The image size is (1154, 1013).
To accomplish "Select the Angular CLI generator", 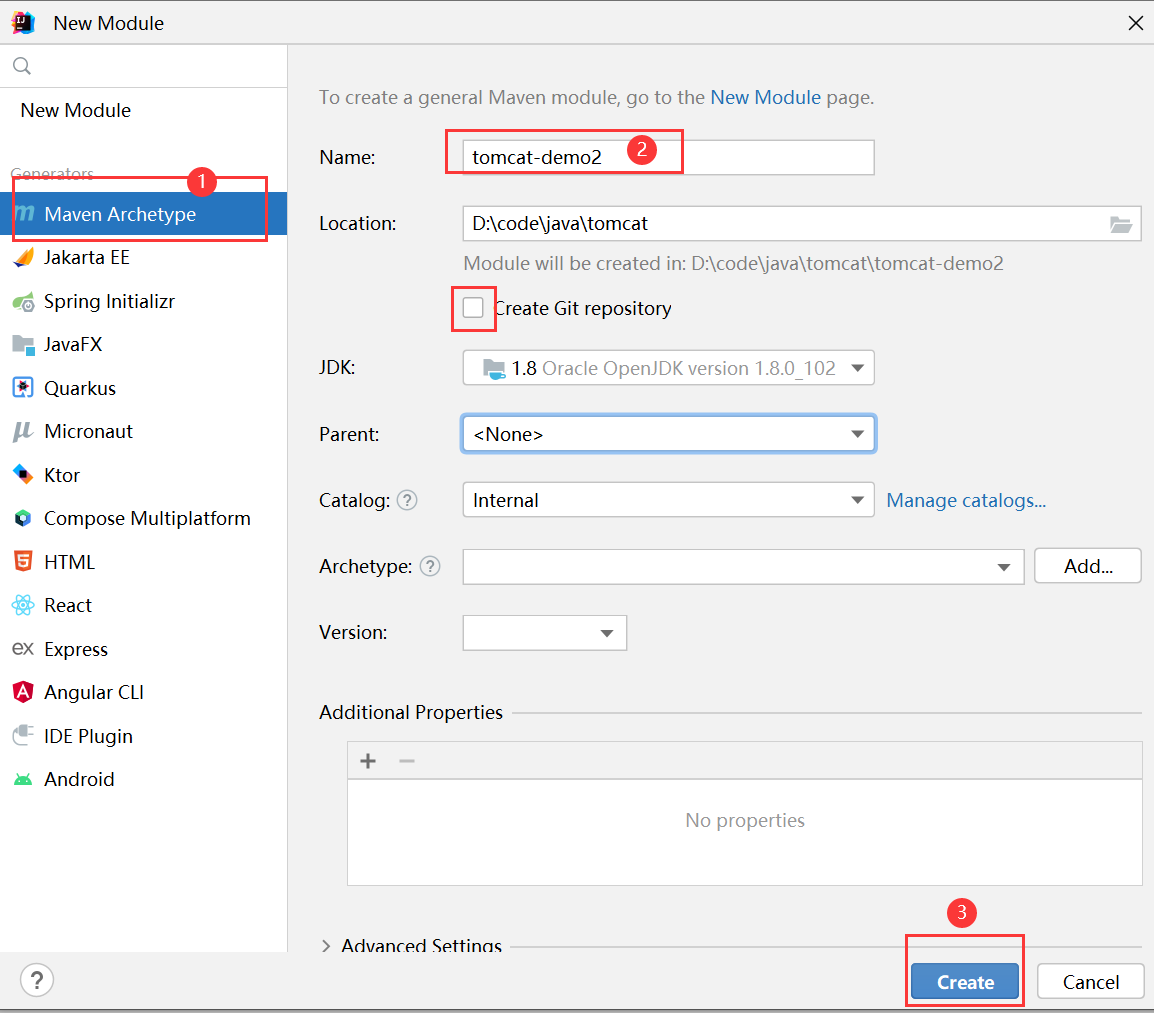I will pyautogui.click(x=144, y=692).
